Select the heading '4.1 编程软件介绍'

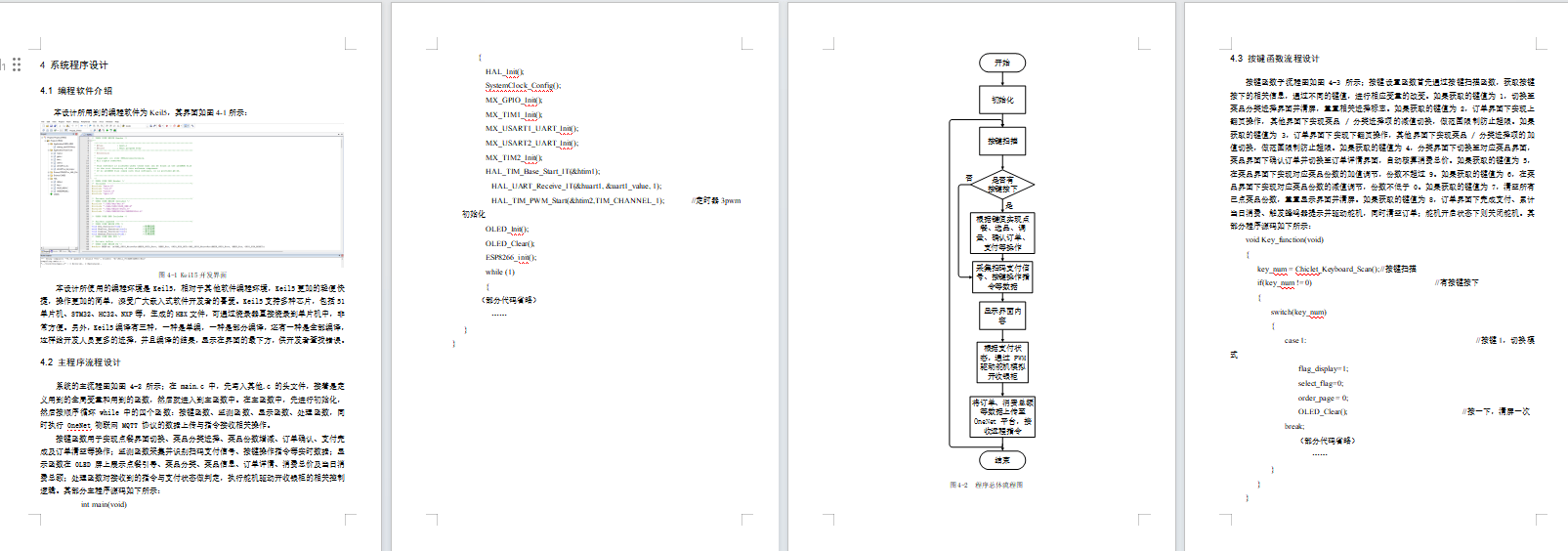[76, 90]
